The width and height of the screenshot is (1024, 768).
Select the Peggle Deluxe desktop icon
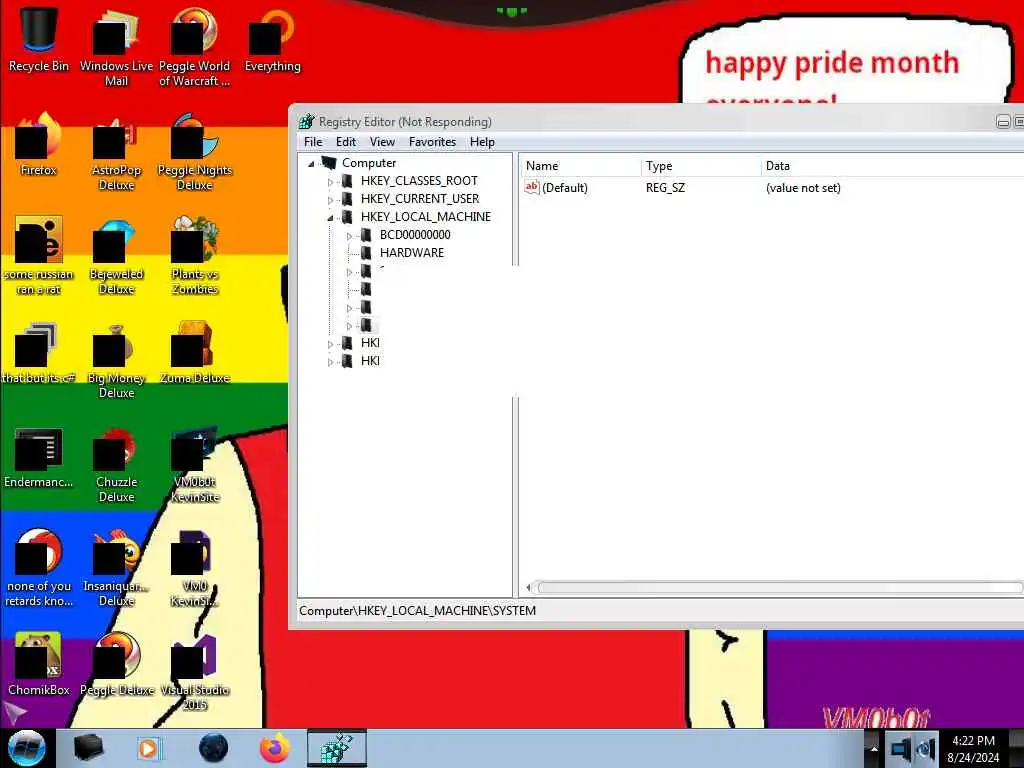coord(117,664)
